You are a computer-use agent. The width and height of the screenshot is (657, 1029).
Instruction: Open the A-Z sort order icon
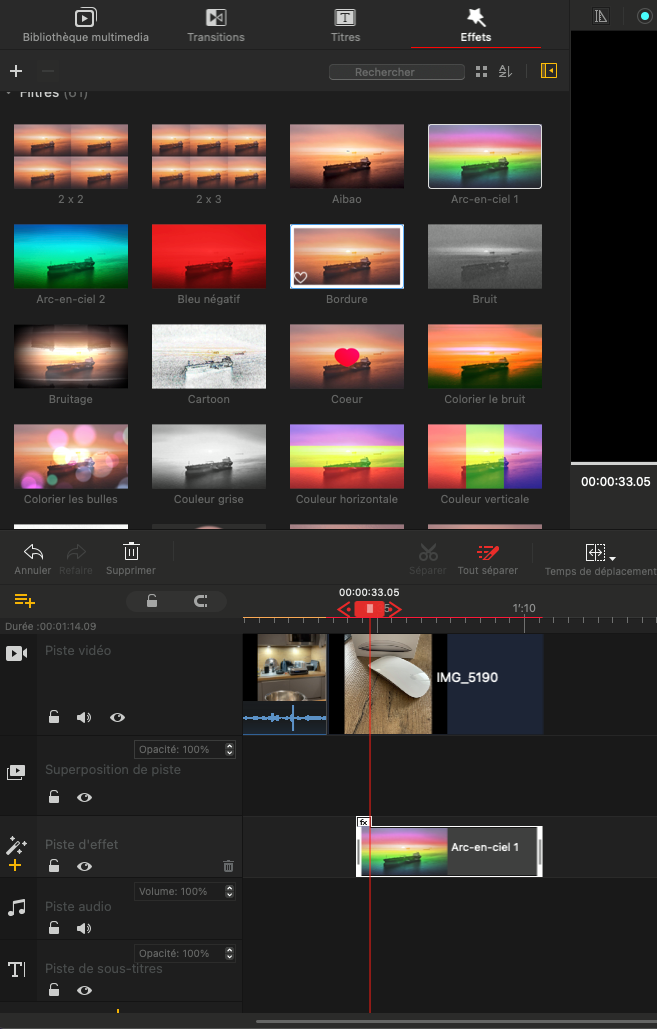click(x=505, y=72)
